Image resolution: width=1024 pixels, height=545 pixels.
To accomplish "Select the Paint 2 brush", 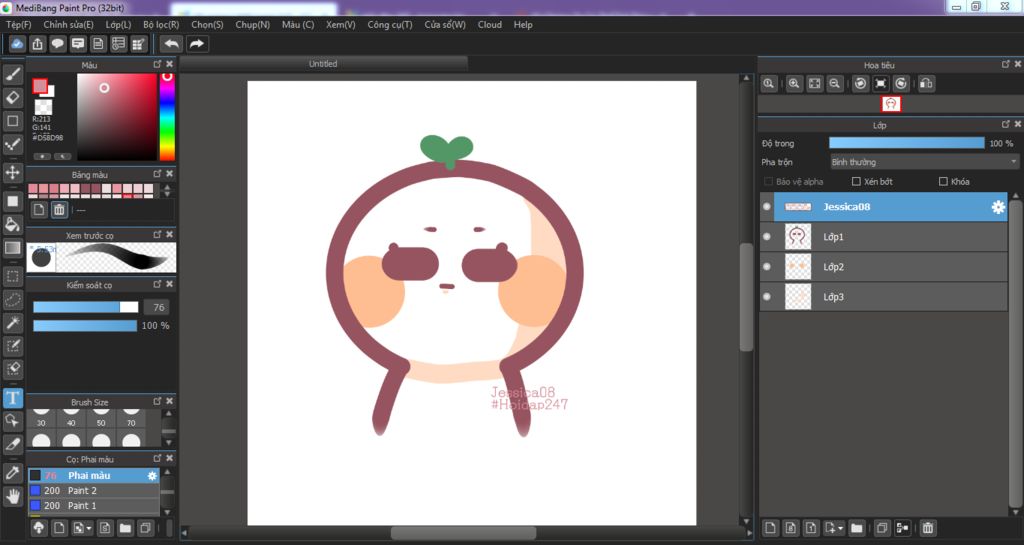I will 93,490.
